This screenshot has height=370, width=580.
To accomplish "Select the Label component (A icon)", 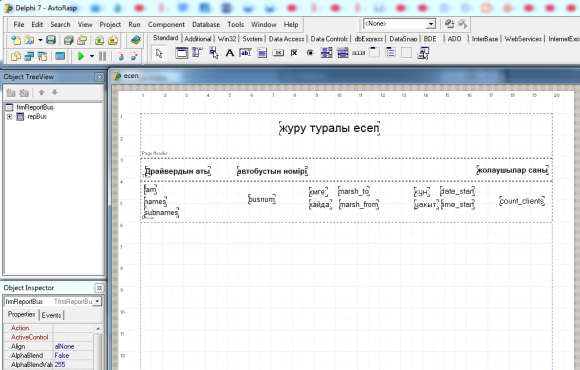I will (x=230, y=53).
